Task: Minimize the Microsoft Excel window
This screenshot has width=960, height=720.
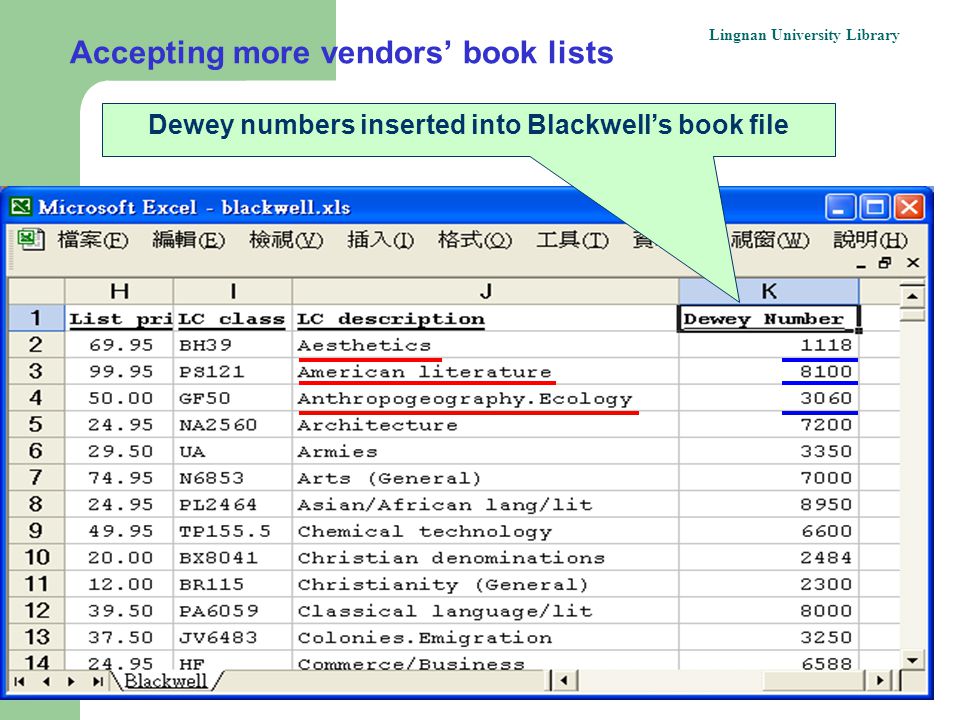Action: 841,207
